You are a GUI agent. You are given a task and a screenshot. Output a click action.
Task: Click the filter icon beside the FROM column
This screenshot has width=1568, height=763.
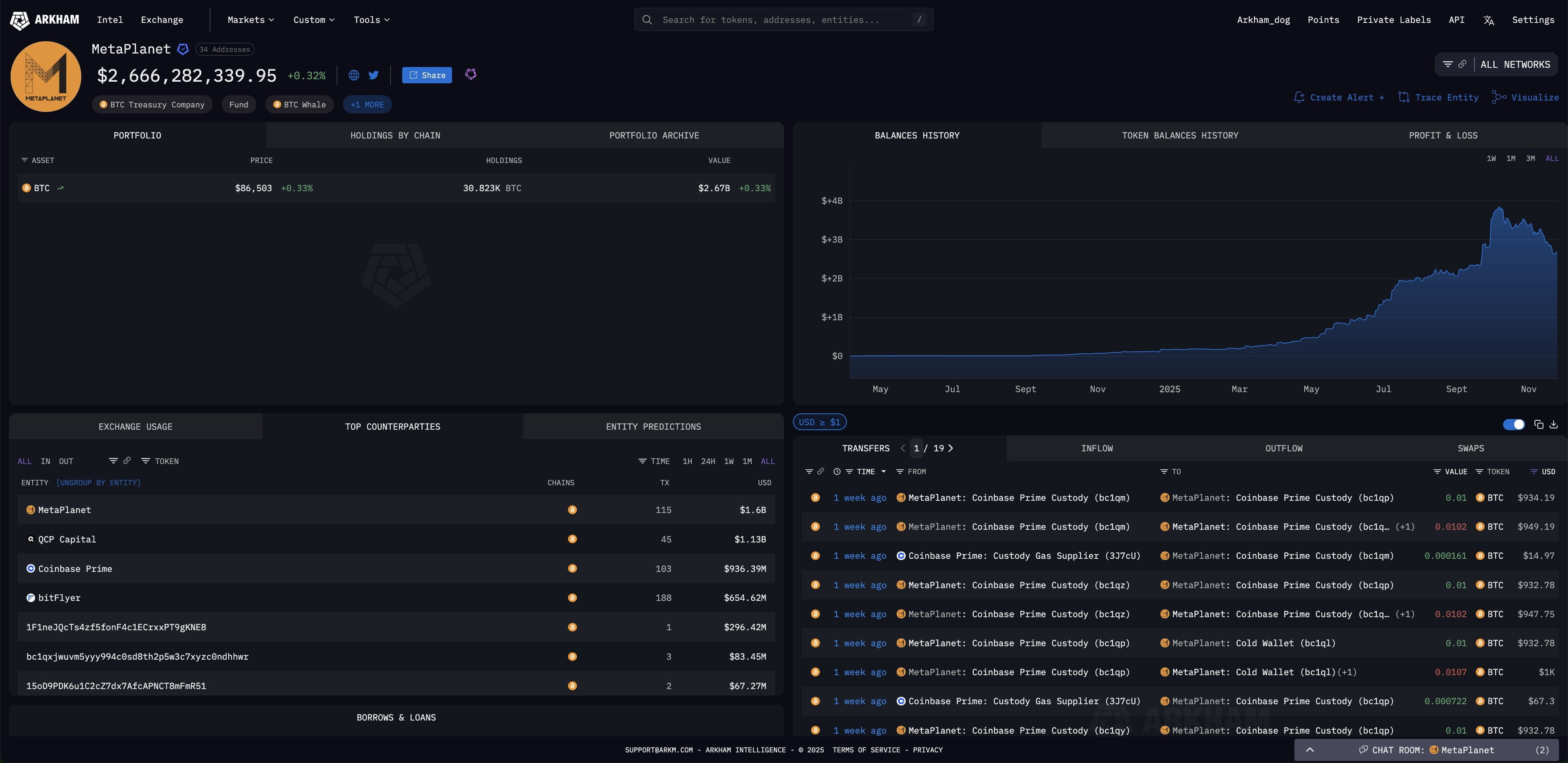(x=900, y=472)
